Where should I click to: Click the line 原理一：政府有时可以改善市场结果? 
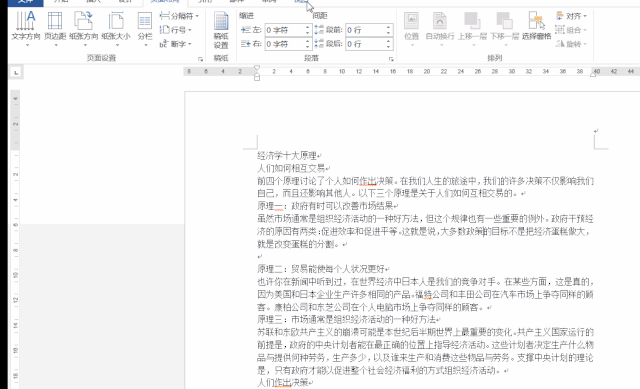point(325,206)
